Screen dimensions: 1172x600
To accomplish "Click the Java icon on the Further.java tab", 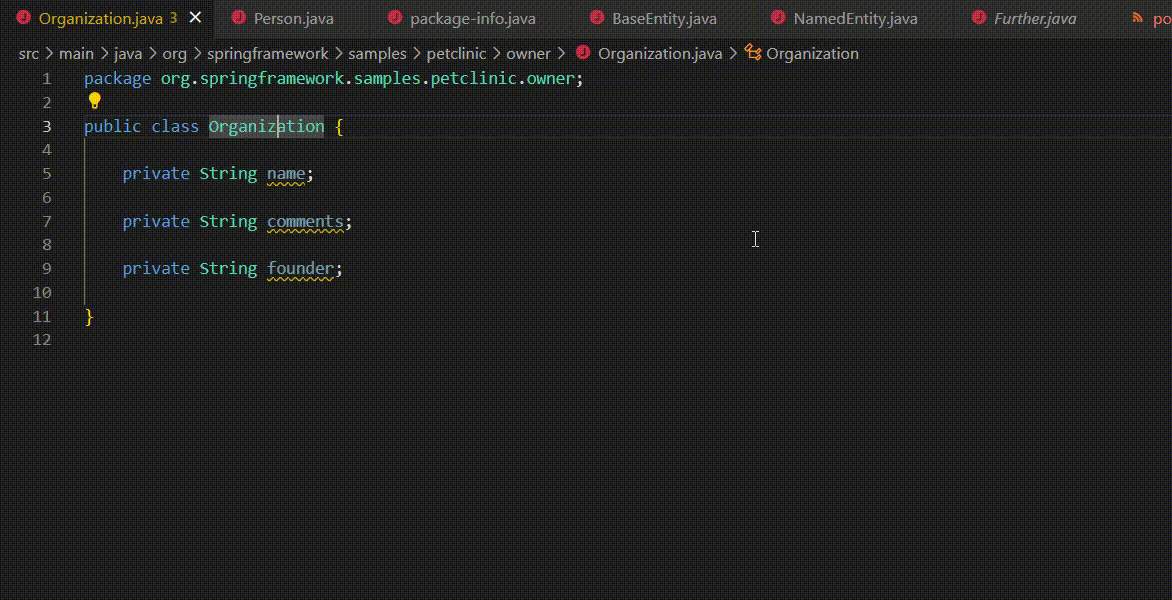I will point(978,18).
